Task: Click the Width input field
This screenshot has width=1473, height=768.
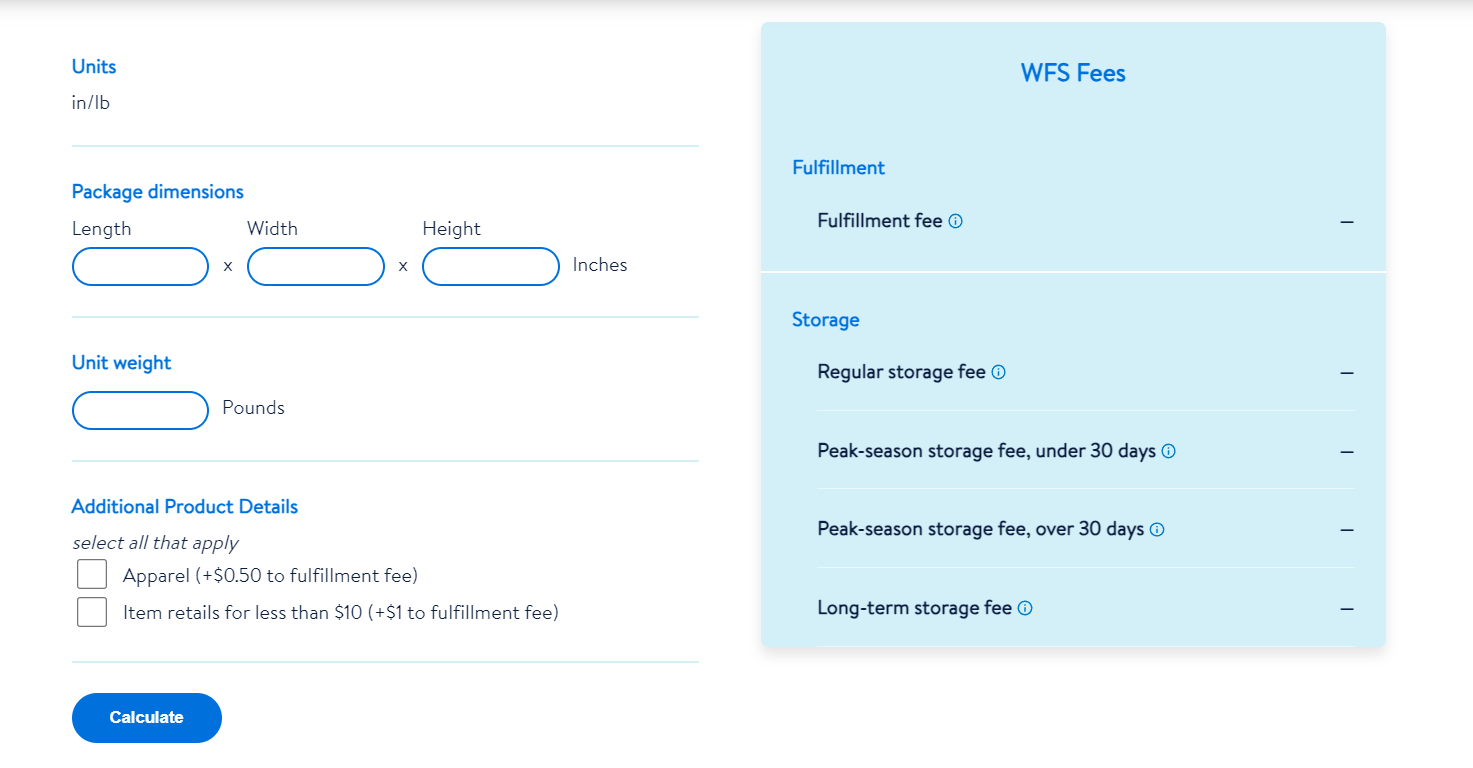Action: coord(316,266)
